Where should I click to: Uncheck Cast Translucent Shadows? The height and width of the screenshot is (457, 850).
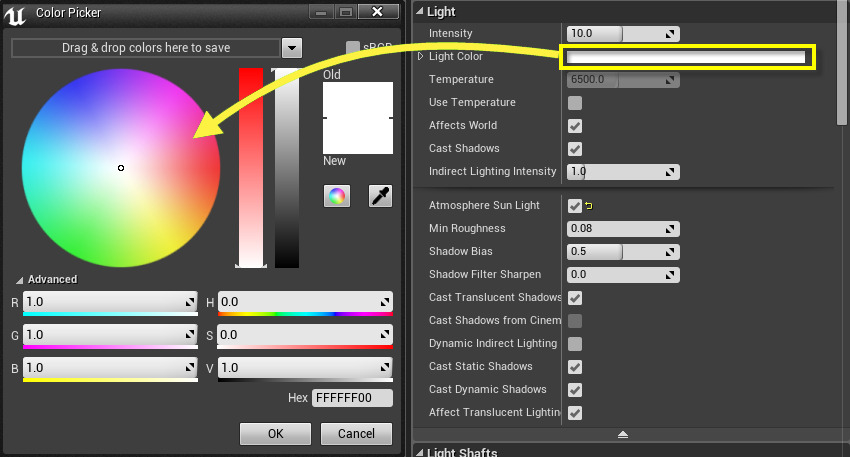[x=575, y=298]
